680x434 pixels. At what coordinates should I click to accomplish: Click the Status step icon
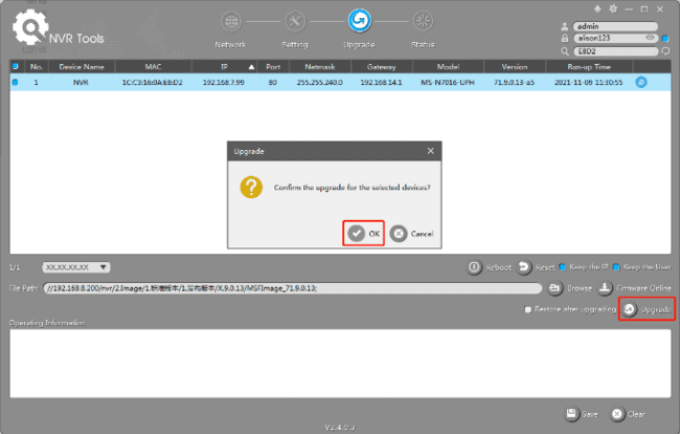tap(422, 21)
